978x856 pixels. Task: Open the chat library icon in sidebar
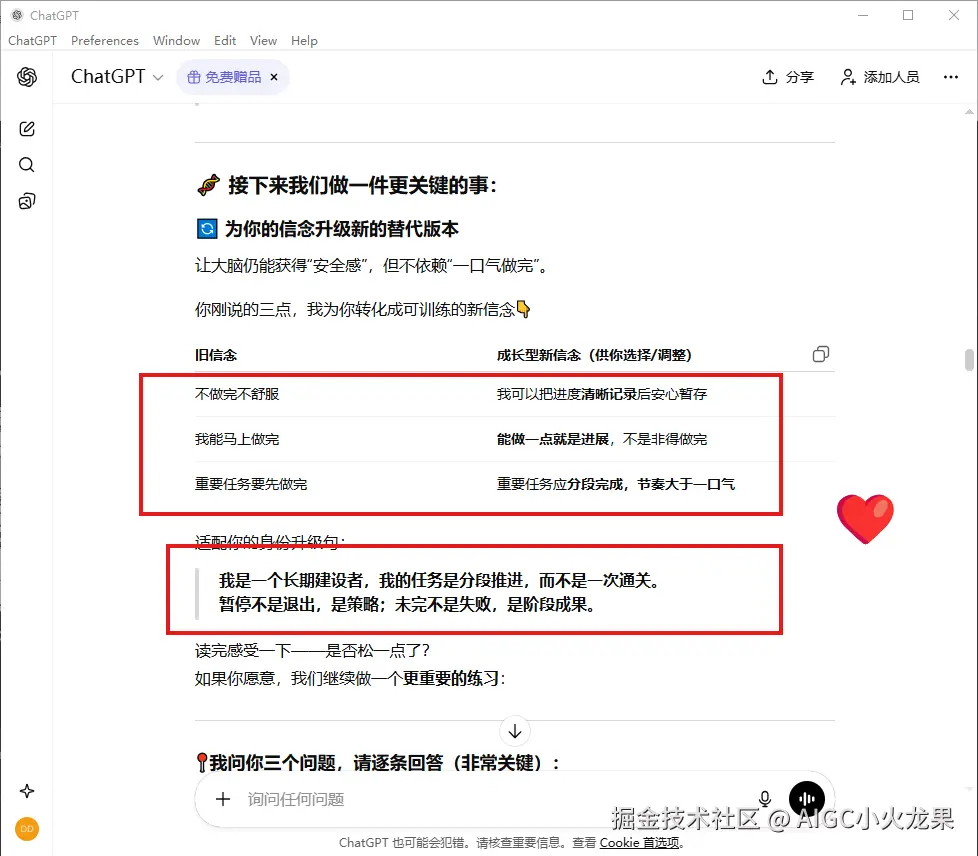[x=27, y=200]
